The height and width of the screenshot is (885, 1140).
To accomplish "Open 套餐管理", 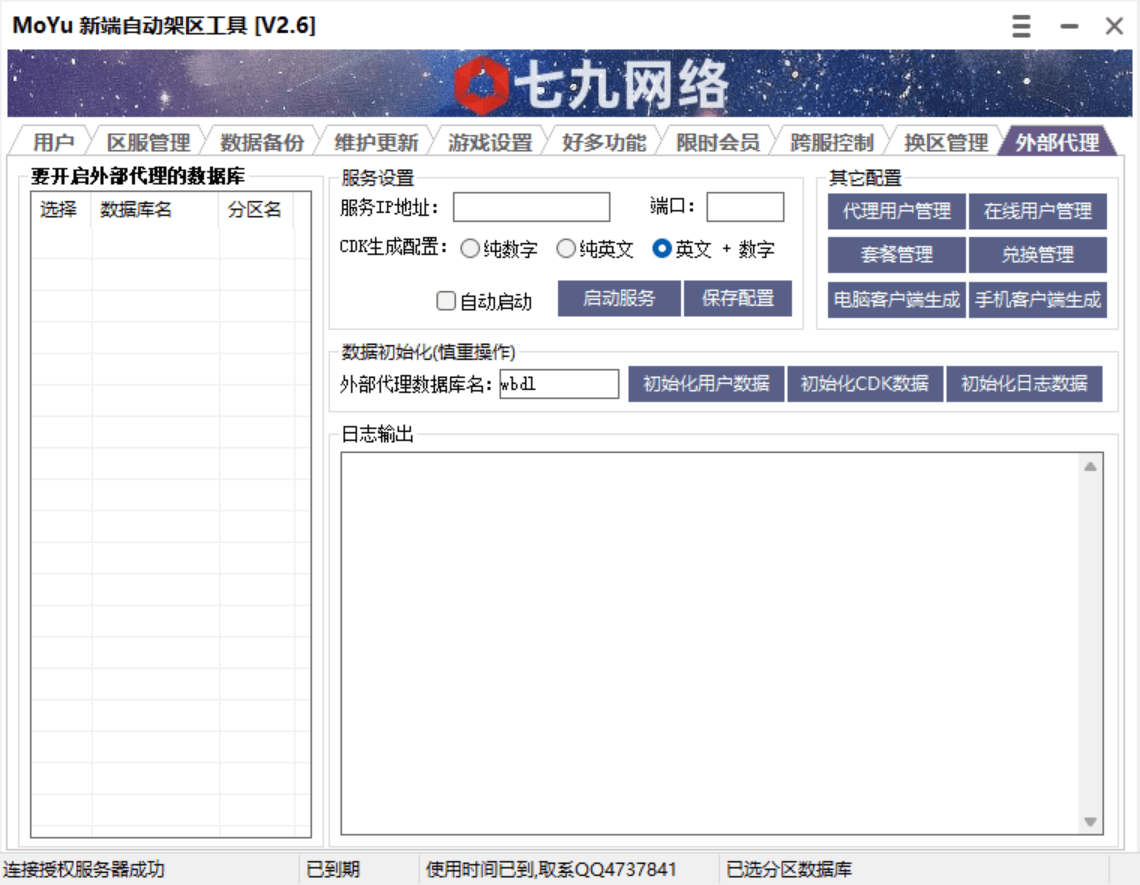I will coord(895,255).
